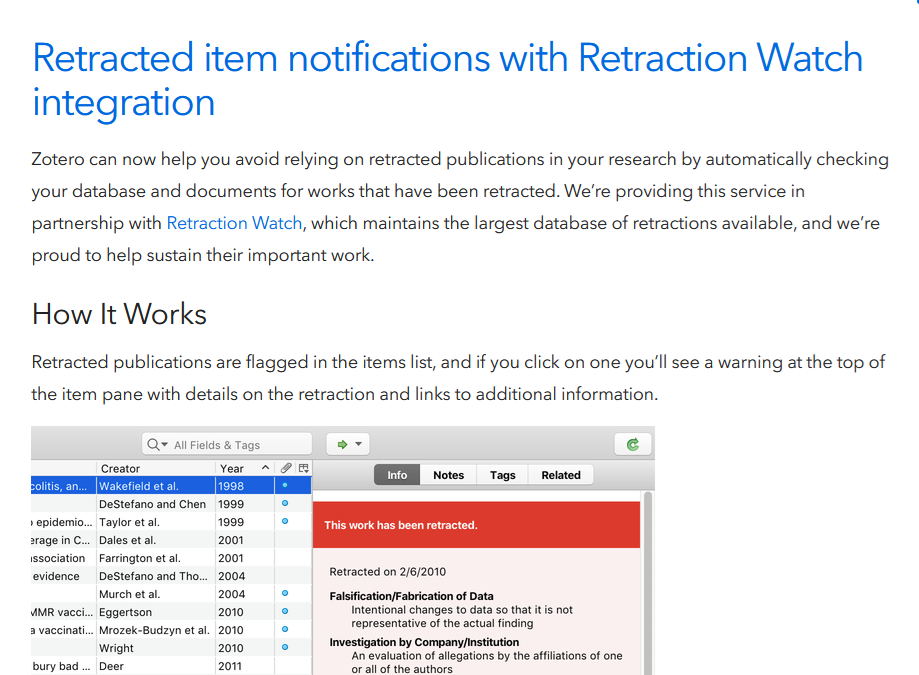The image size is (919, 675).
Task: Click the year 1998 cell
Action: coord(231,486)
